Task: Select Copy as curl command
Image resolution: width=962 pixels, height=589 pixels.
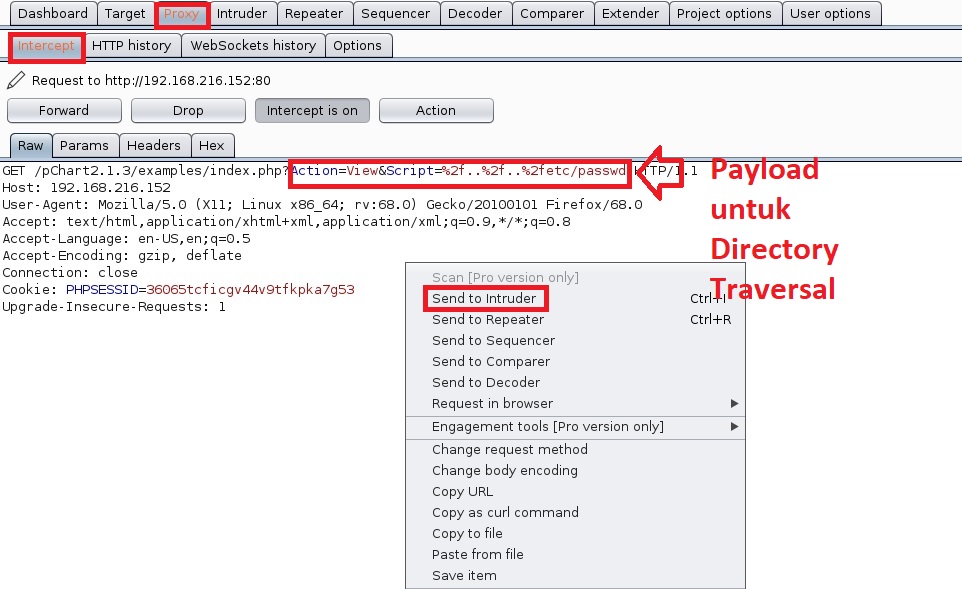Action: pyautogui.click(x=505, y=512)
